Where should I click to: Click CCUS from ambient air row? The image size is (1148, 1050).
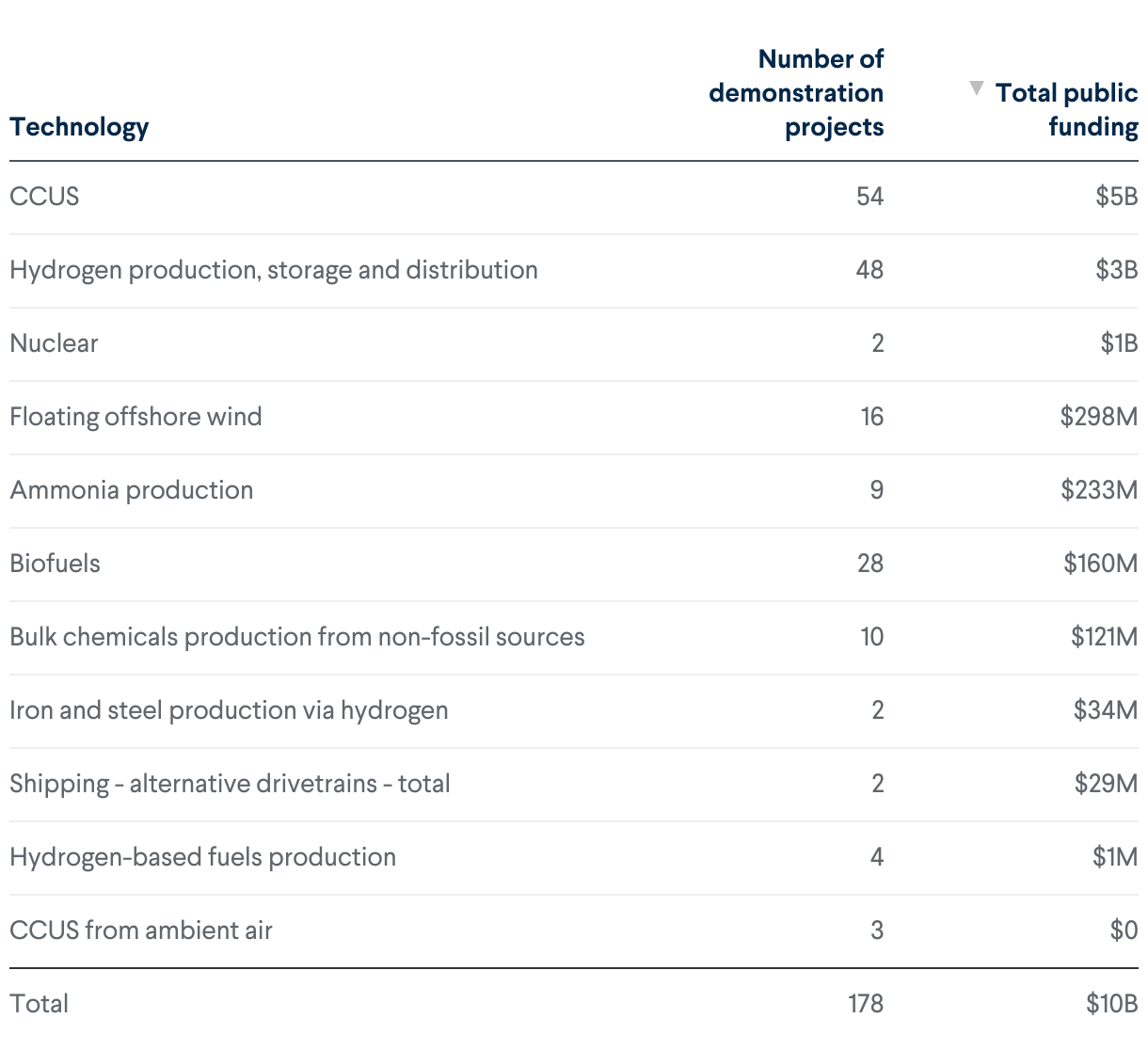click(141, 931)
